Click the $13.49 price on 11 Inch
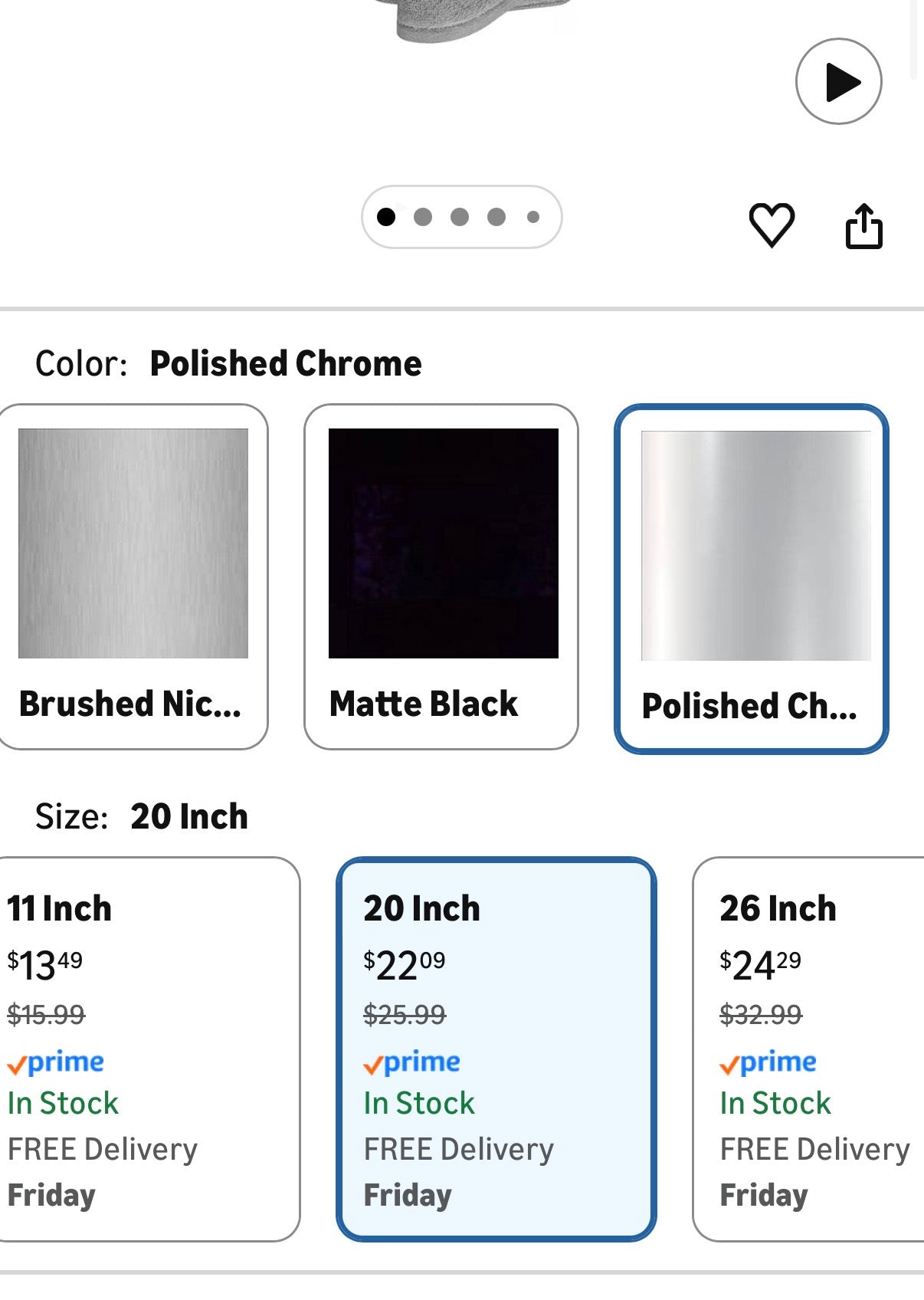 [x=45, y=964]
